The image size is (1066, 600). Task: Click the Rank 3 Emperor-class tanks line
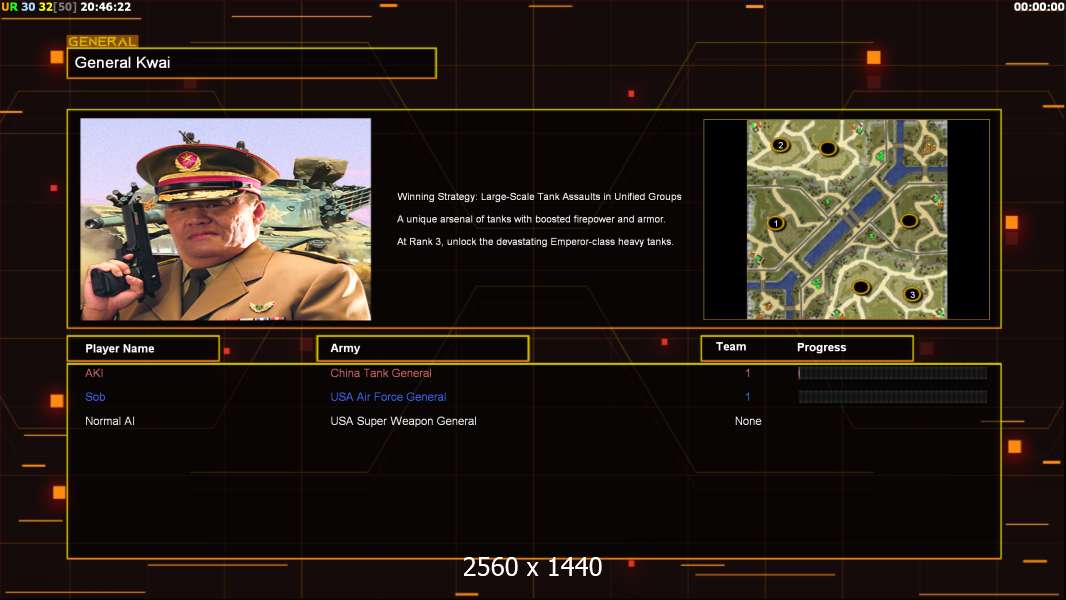point(535,241)
